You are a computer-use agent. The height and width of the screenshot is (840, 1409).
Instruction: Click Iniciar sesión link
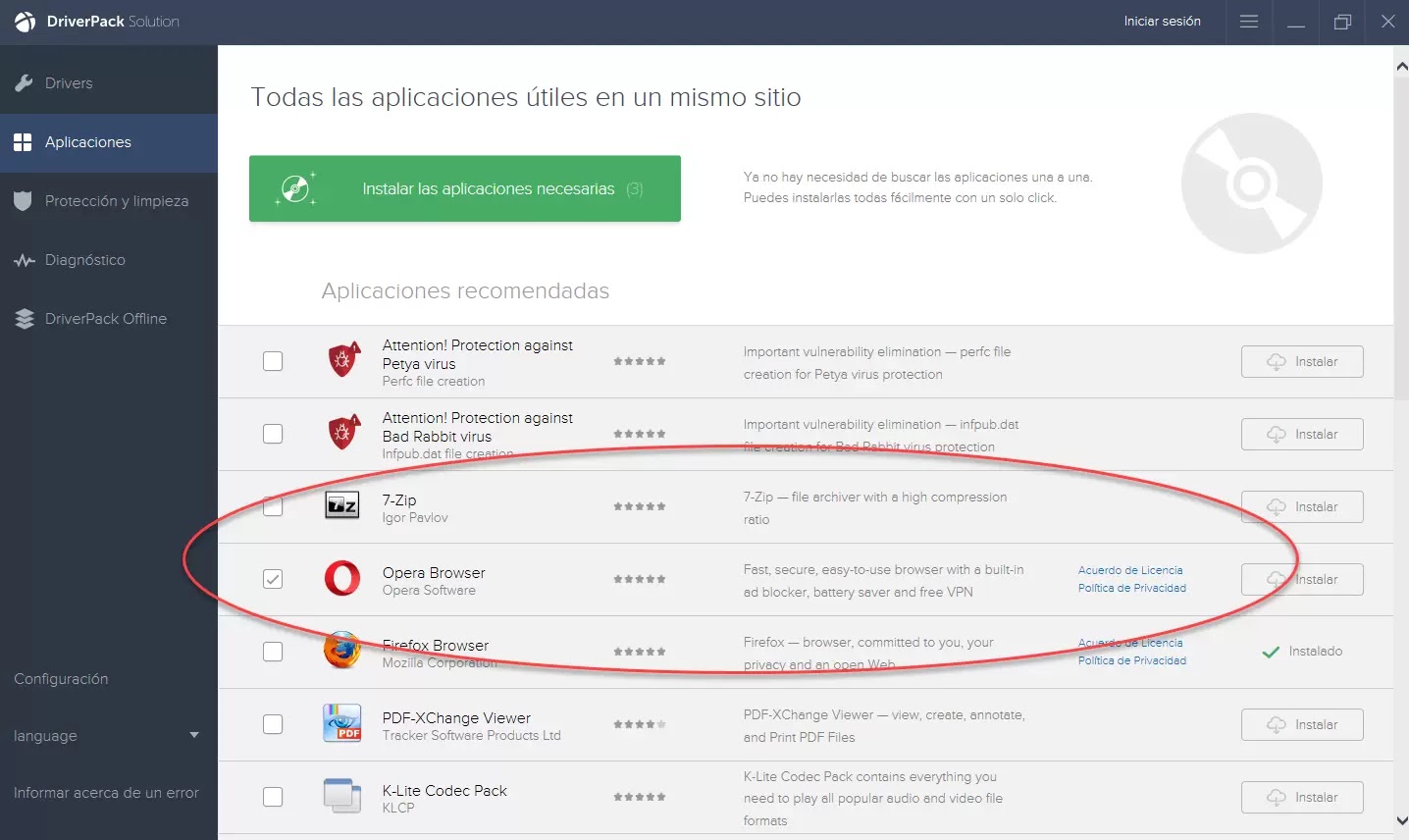click(1163, 21)
